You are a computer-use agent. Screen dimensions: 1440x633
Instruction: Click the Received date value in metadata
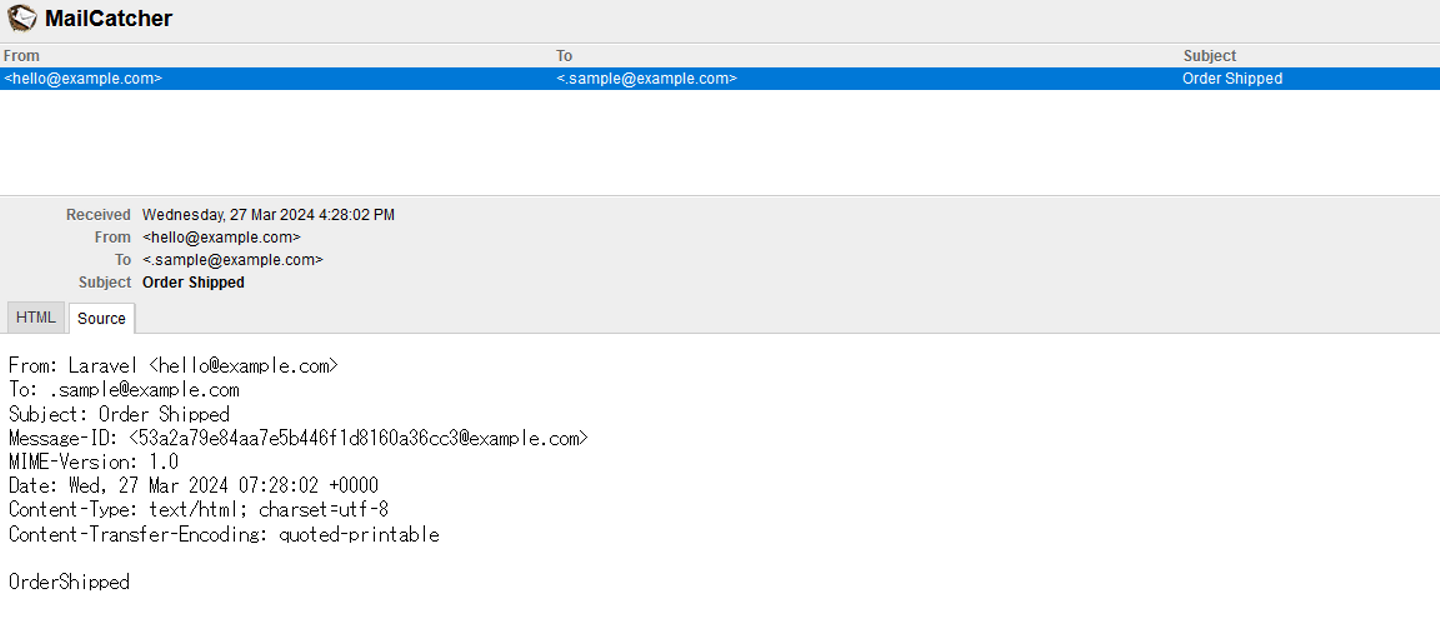(x=268, y=215)
